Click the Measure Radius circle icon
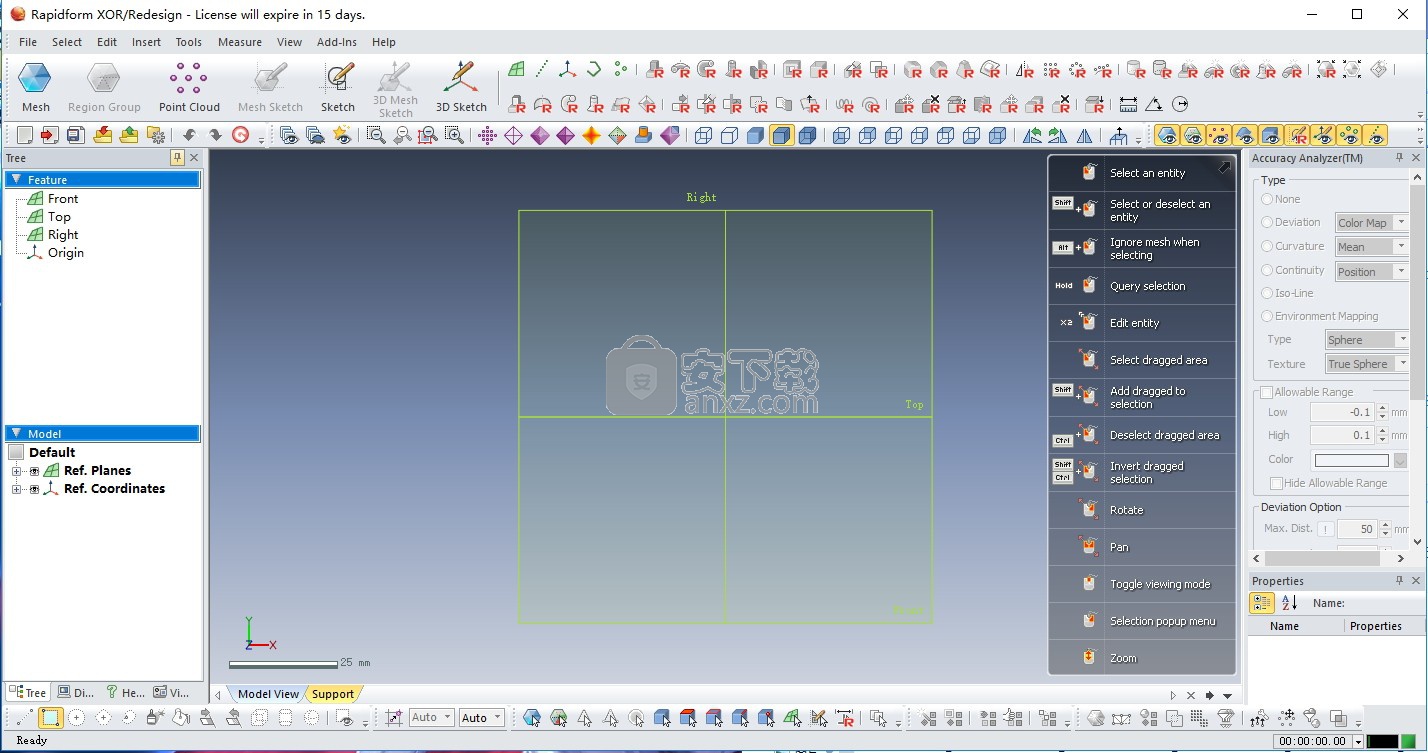Viewport: 1428px width, 753px height. (x=1180, y=104)
